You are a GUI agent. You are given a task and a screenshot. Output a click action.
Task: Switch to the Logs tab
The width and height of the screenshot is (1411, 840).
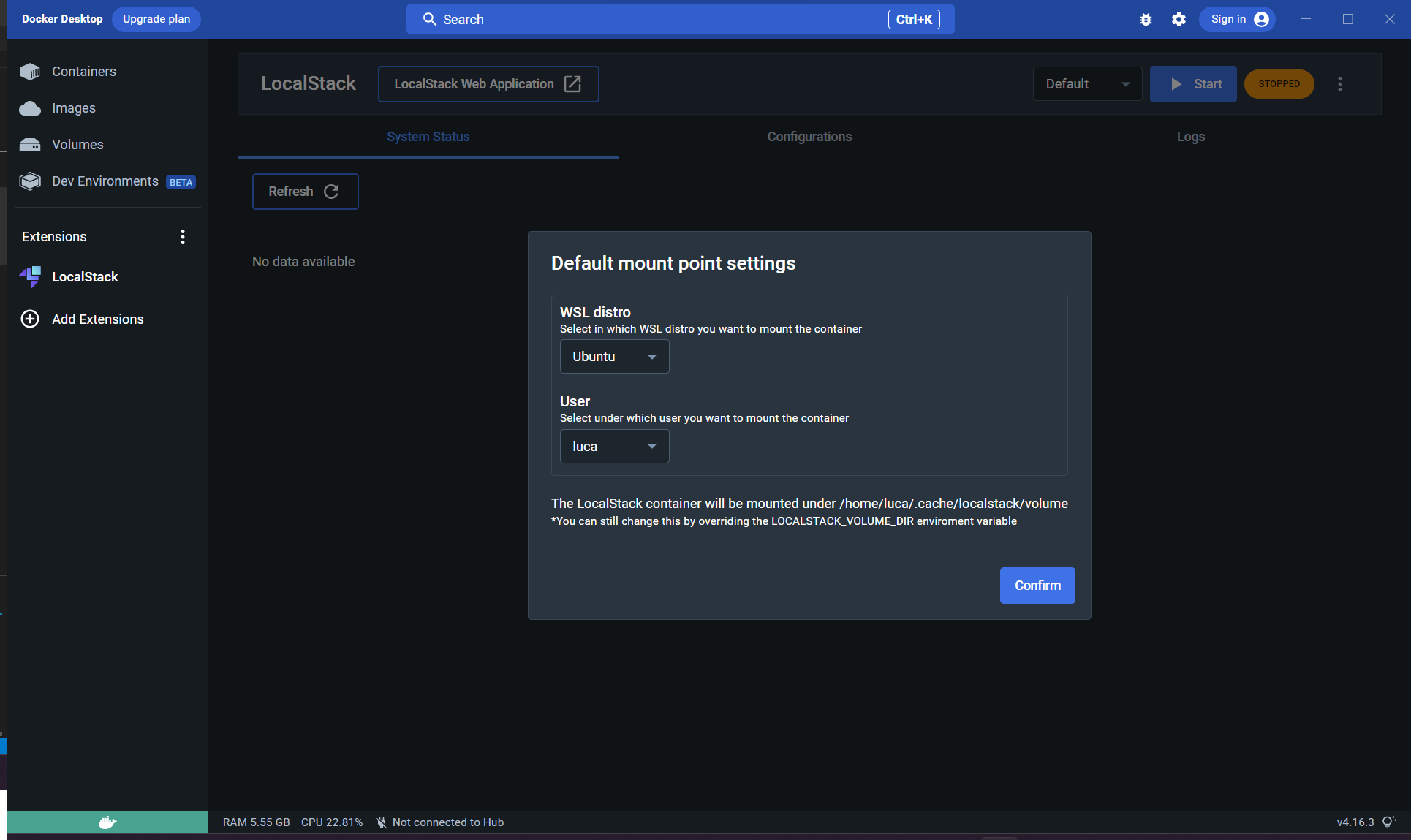coord(1190,137)
